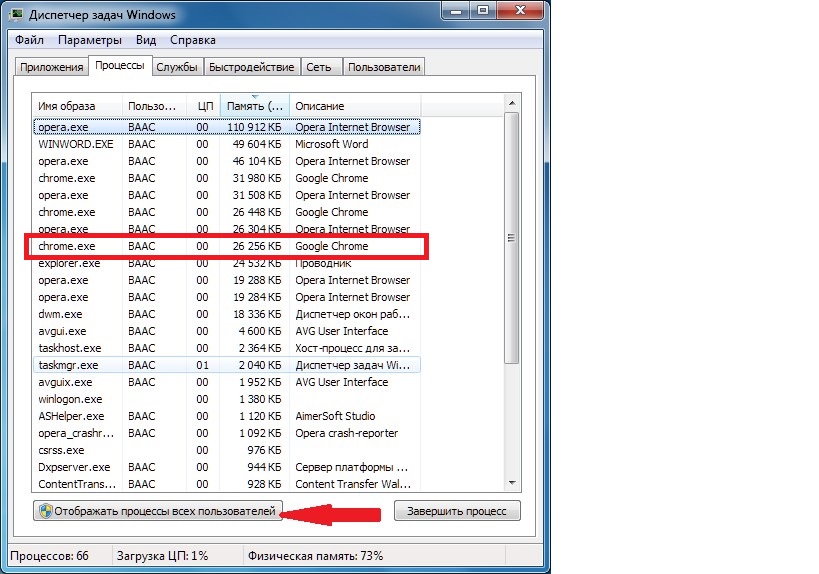Screen dimensions: 819x574
Task: Switch to the Службы tab
Action: click(x=176, y=67)
